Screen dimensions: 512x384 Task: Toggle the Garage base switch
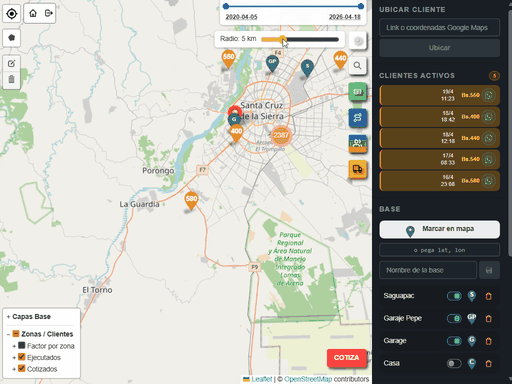pyautogui.click(x=454, y=341)
